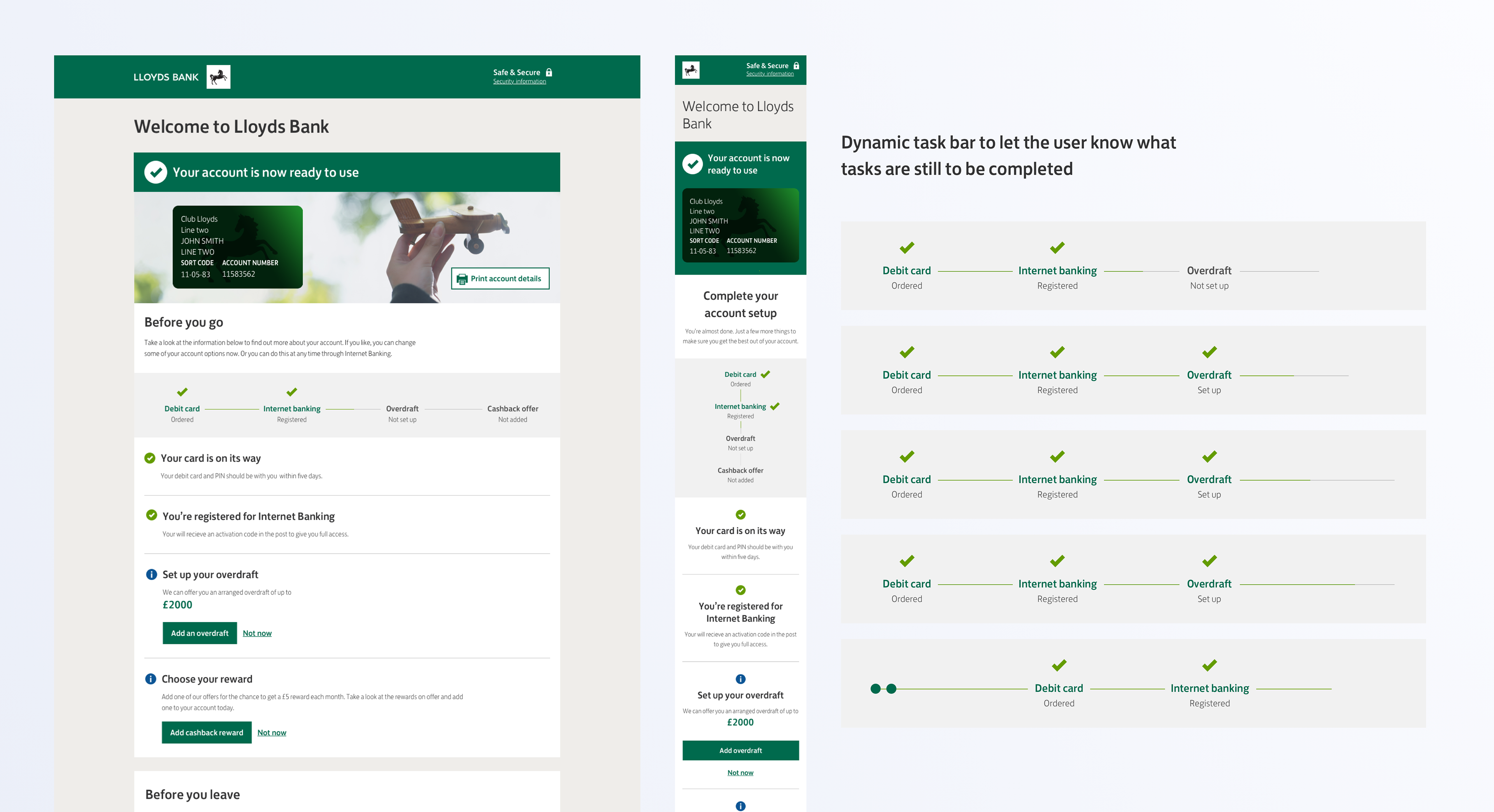Click white check icon in mobile account-ready banner
1494x812 pixels.
pyautogui.click(x=693, y=164)
